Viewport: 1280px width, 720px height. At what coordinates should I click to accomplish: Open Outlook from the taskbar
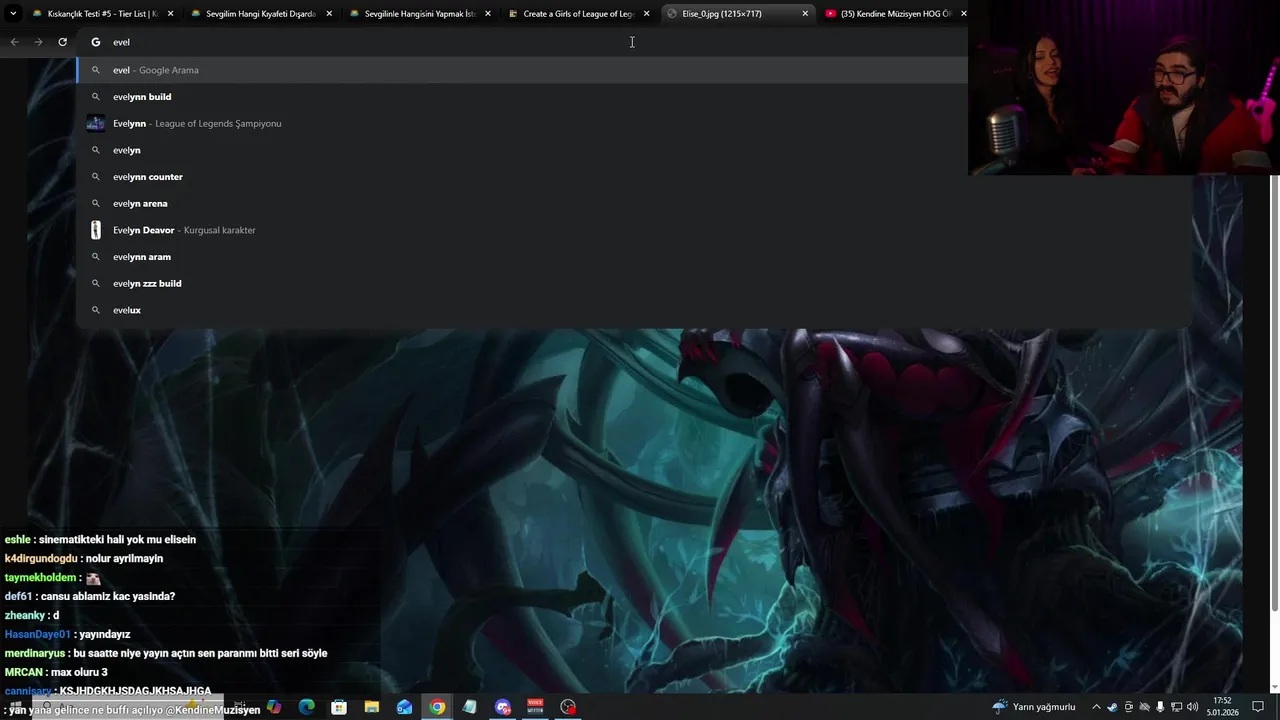tap(404, 707)
